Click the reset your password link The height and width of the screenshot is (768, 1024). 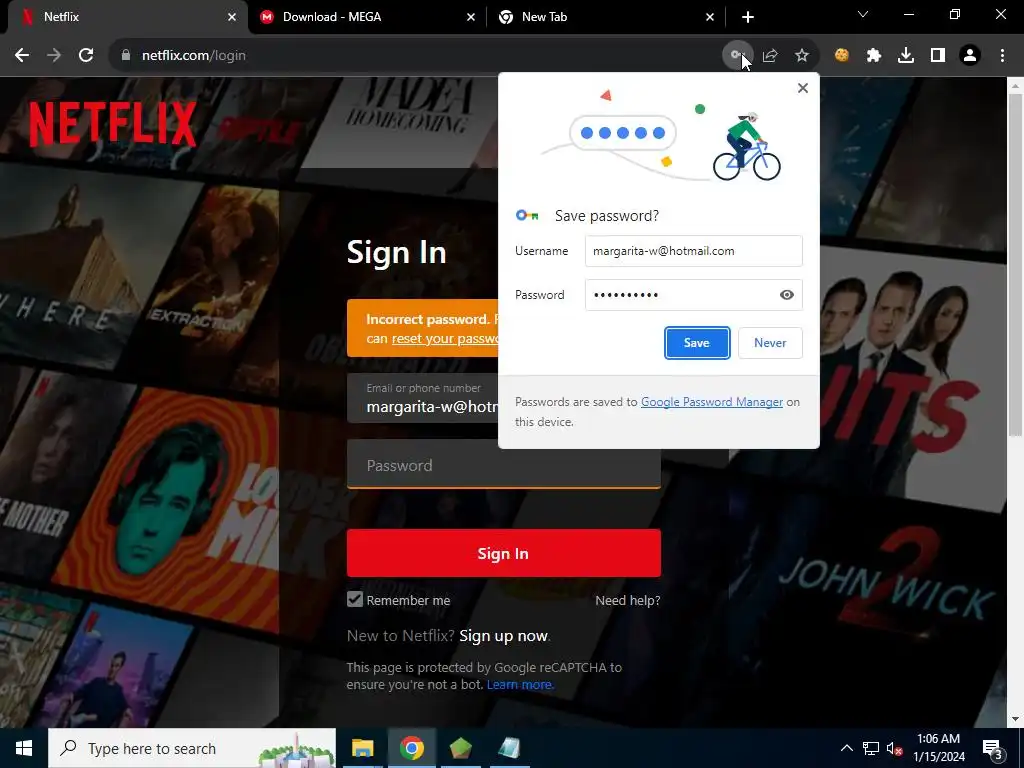pyautogui.click(x=445, y=338)
